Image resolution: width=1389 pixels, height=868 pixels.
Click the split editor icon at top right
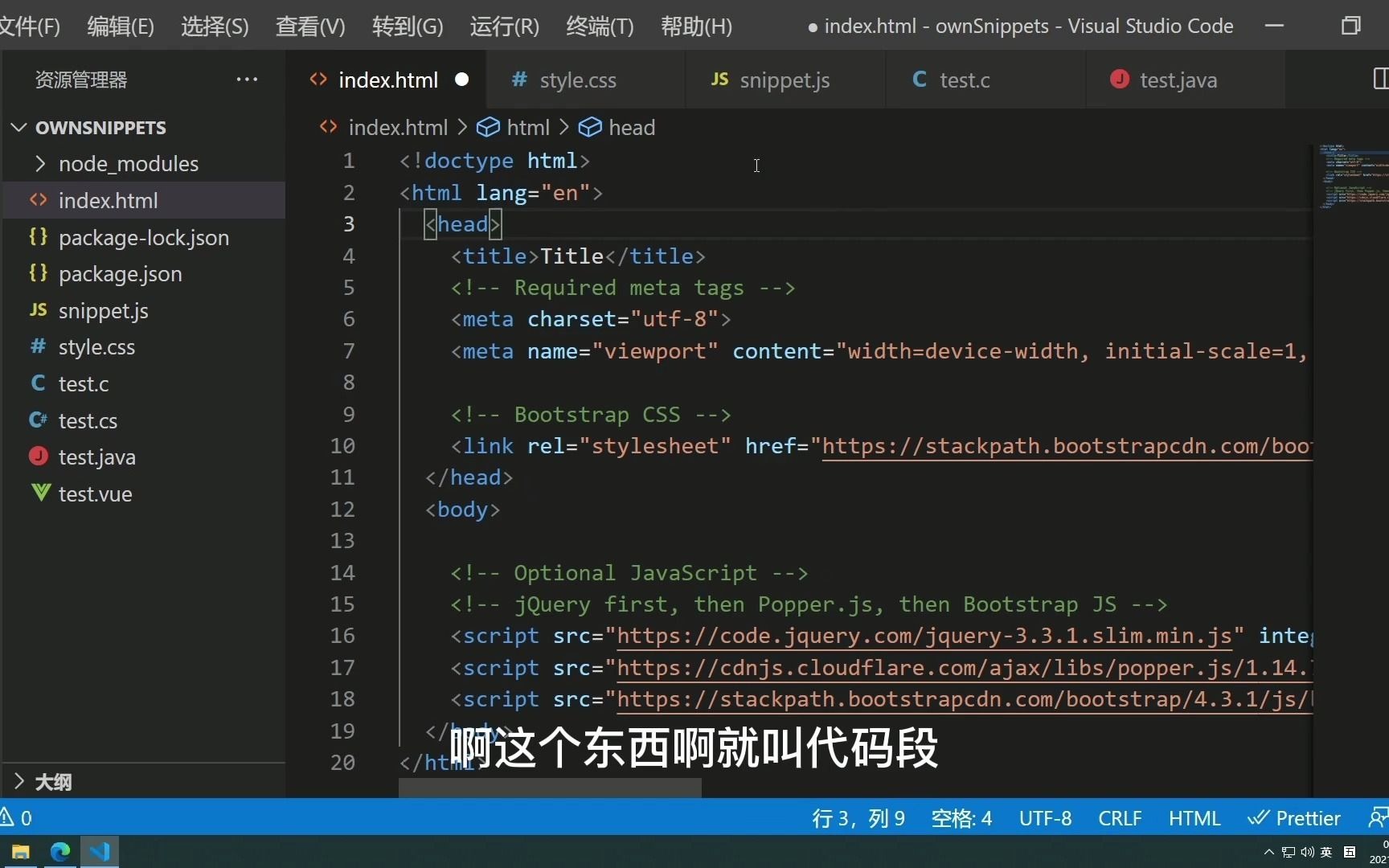tap(1380, 79)
